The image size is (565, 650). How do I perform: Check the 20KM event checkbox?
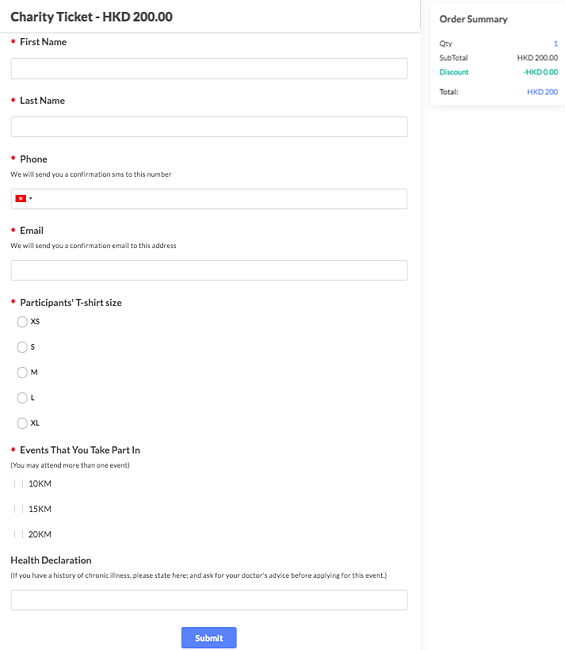click(18, 534)
